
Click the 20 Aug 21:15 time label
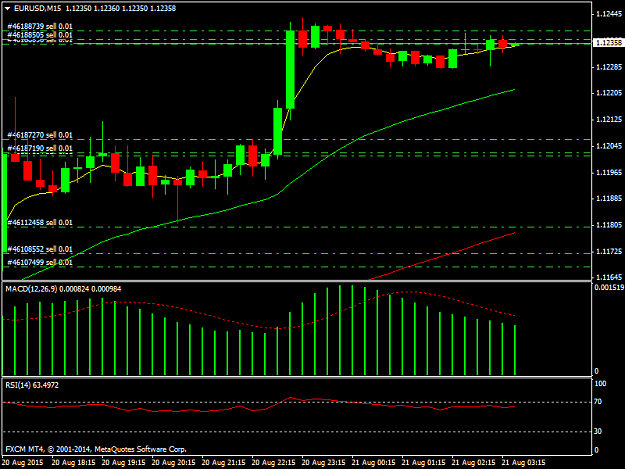coord(223,463)
